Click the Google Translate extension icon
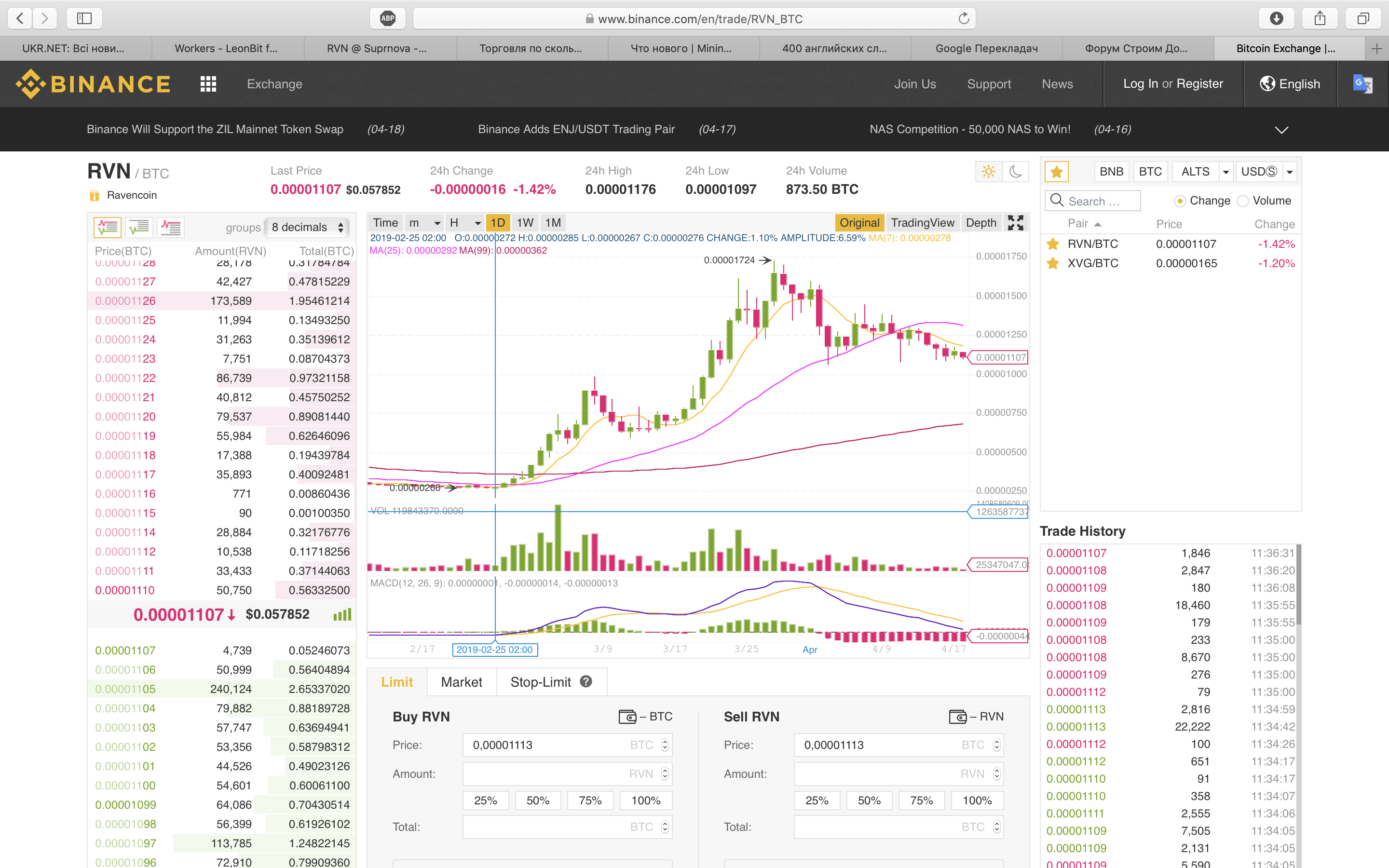The height and width of the screenshot is (868, 1389). (1362, 84)
